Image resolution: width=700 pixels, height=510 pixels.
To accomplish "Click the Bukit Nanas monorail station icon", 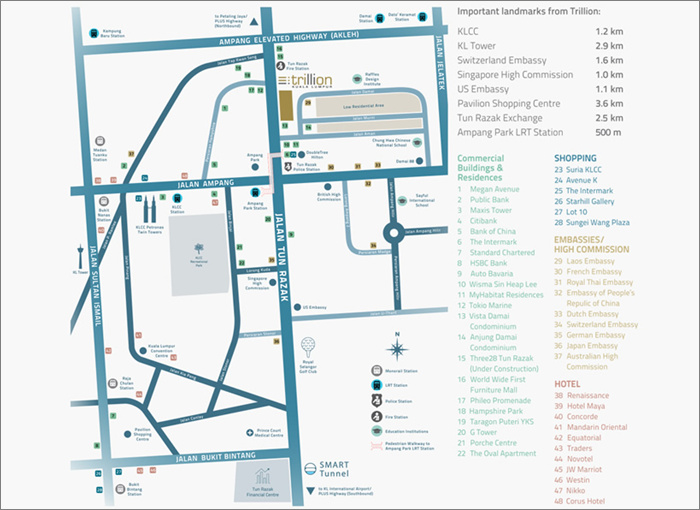I will [x=104, y=201].
